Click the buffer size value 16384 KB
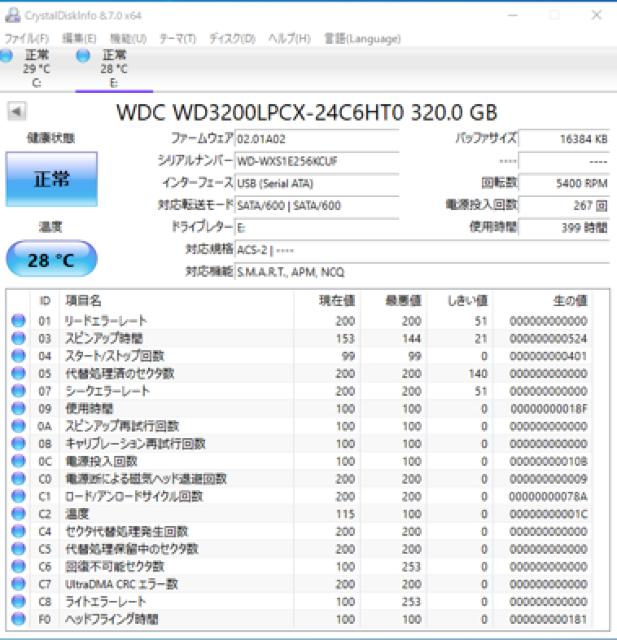Image resolution: width=617 pixels, height=640 pixels. click(x=564, y=139)
